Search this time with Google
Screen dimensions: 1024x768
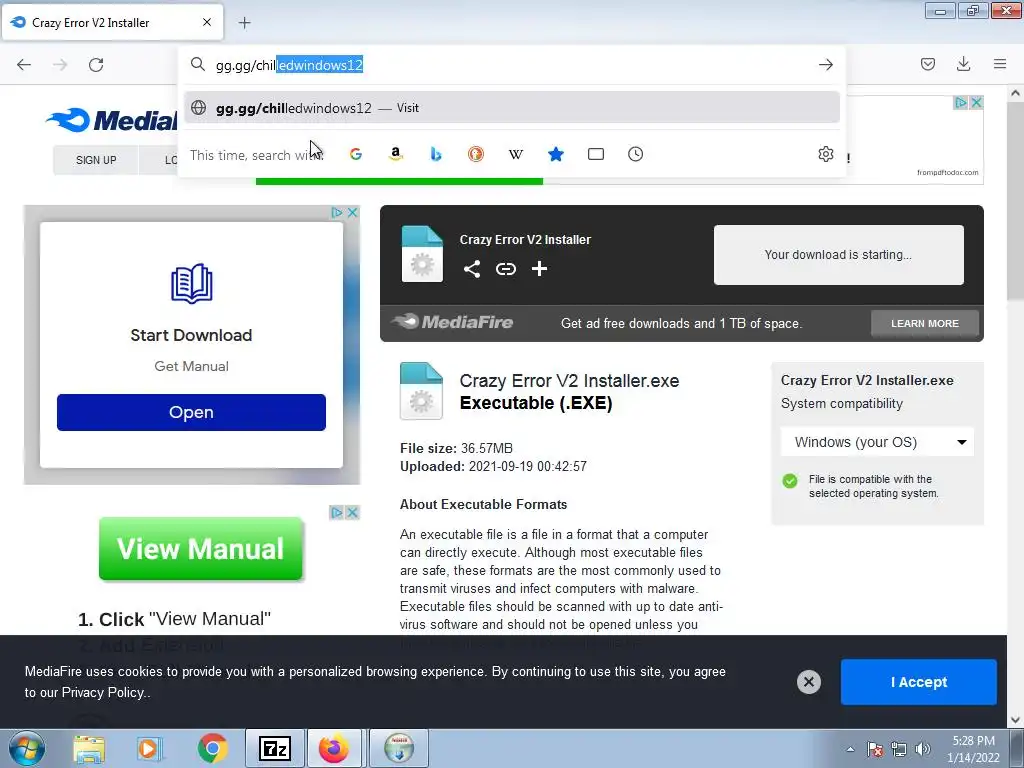tap(356, 154)
